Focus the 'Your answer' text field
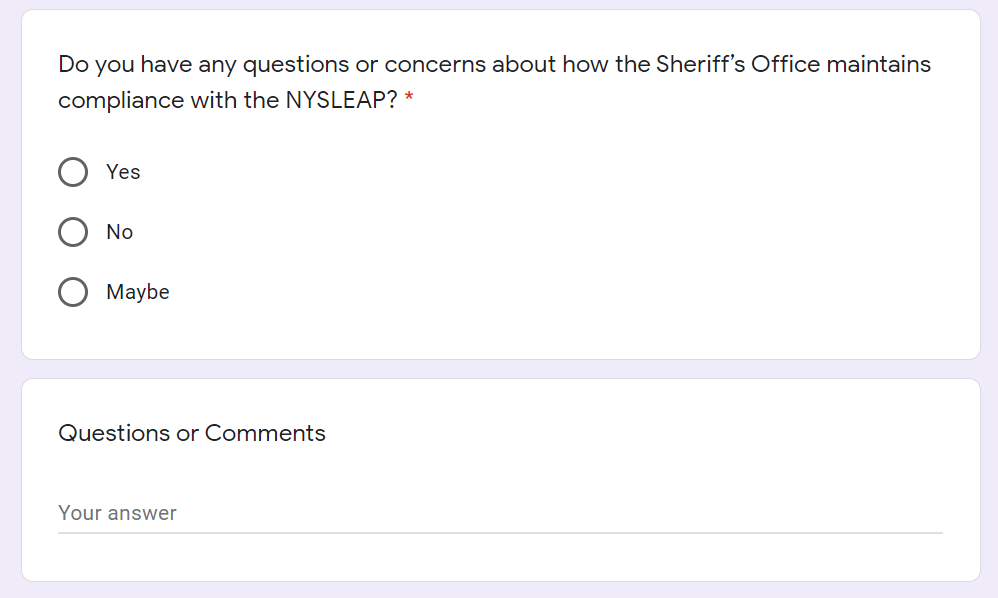Screen dimensions: 998x598 pos(499,513)
